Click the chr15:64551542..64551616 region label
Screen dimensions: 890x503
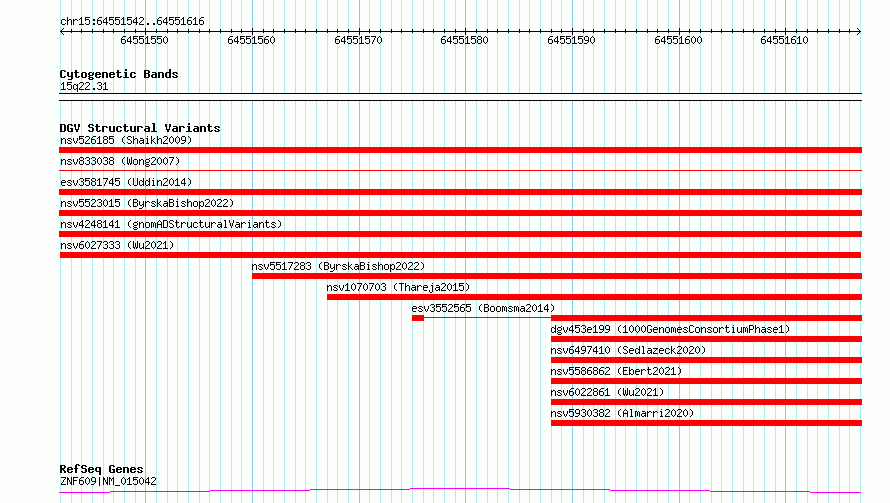click(x=132, y=21)
